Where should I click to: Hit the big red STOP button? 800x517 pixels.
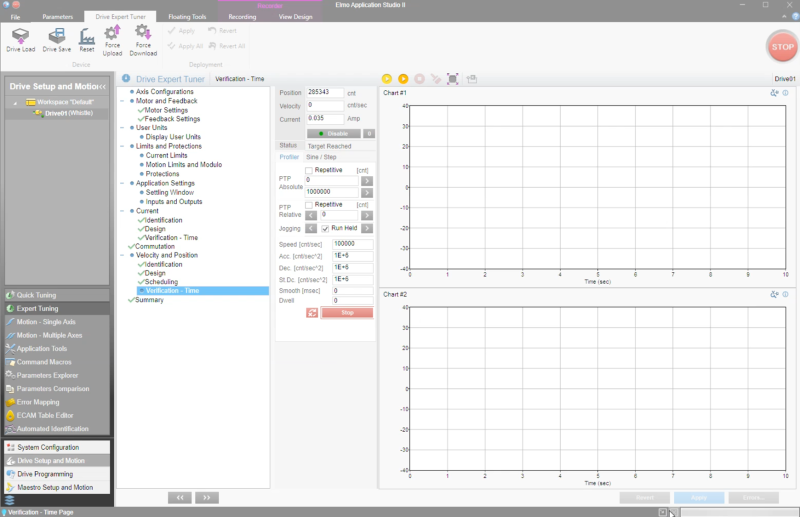click(782, 47)
